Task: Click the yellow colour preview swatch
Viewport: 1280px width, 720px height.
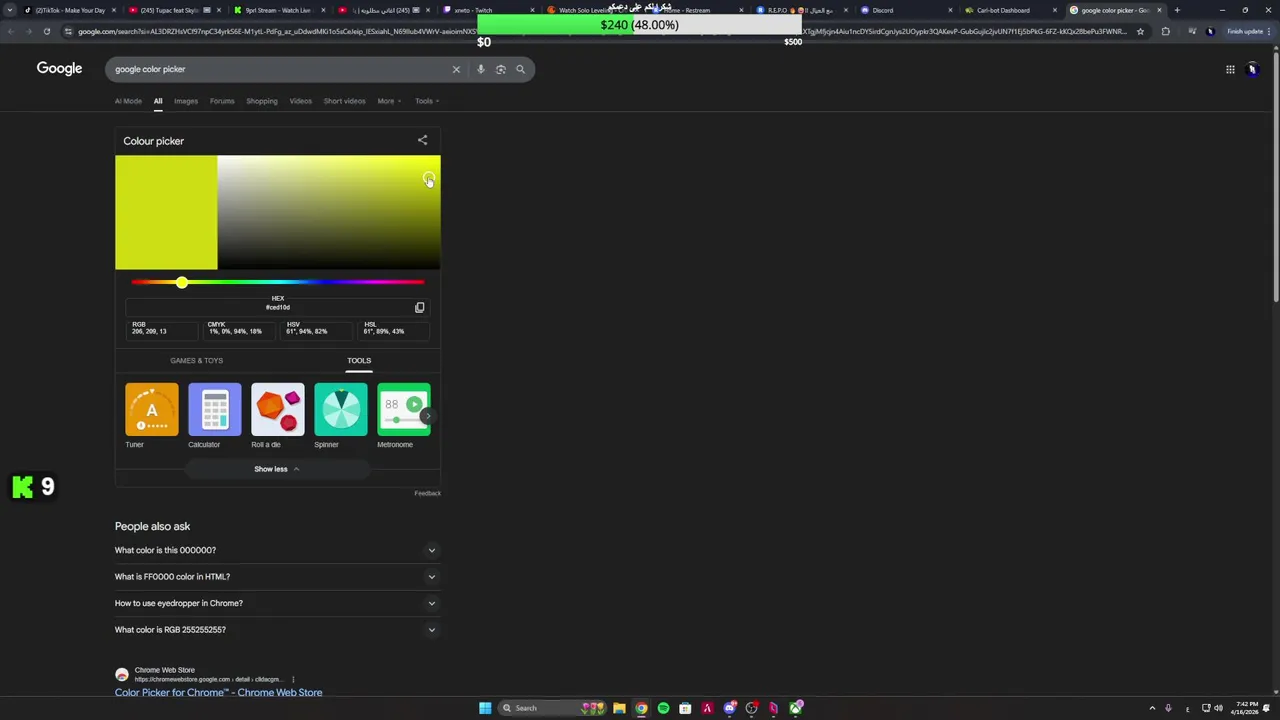Action: pyautogui.click(x=166, y=212)
